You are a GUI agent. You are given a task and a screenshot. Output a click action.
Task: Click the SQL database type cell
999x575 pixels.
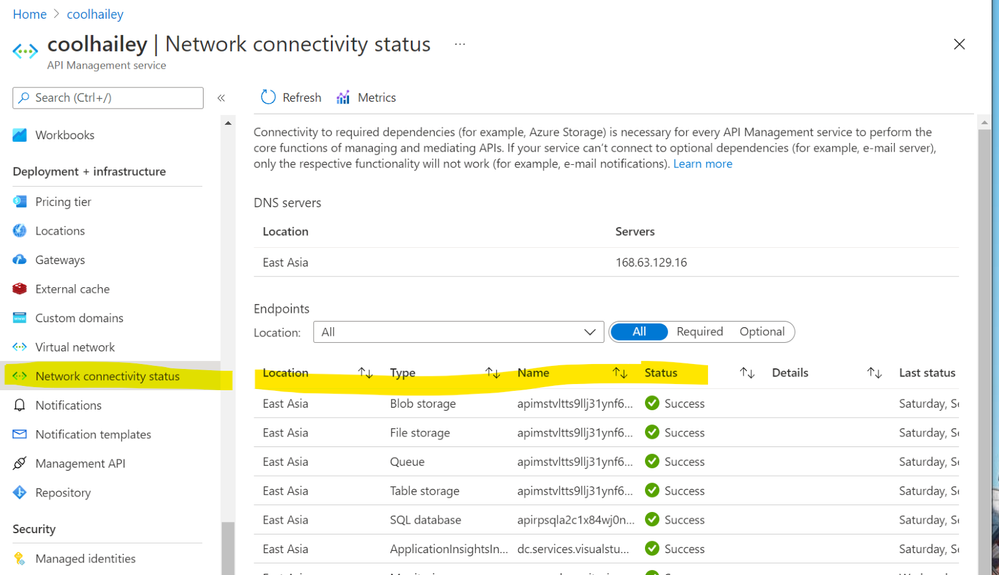426,520
